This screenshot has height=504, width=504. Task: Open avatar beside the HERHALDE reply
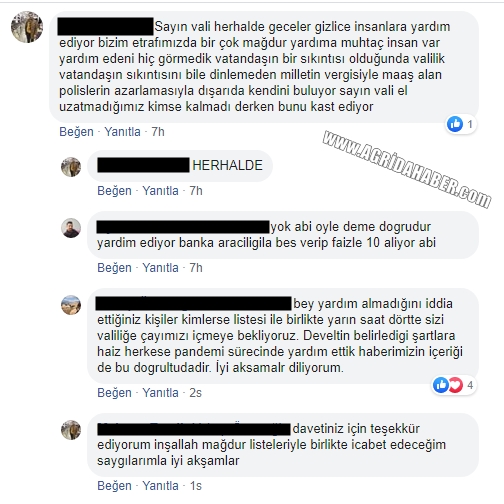point(71,167)
